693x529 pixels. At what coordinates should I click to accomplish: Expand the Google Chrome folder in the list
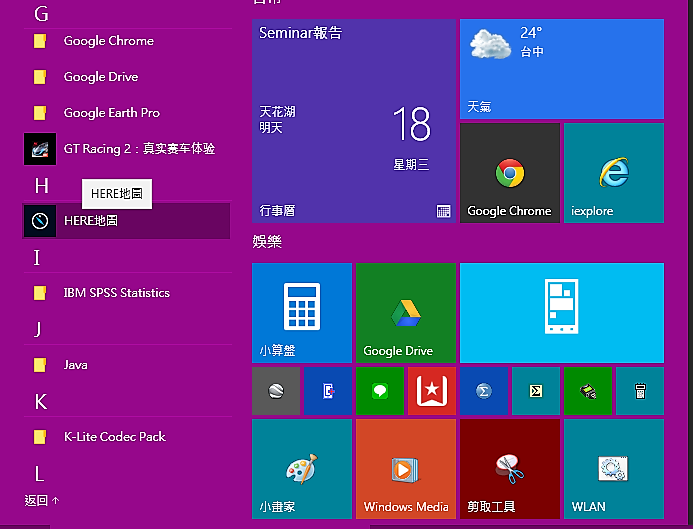126,41
